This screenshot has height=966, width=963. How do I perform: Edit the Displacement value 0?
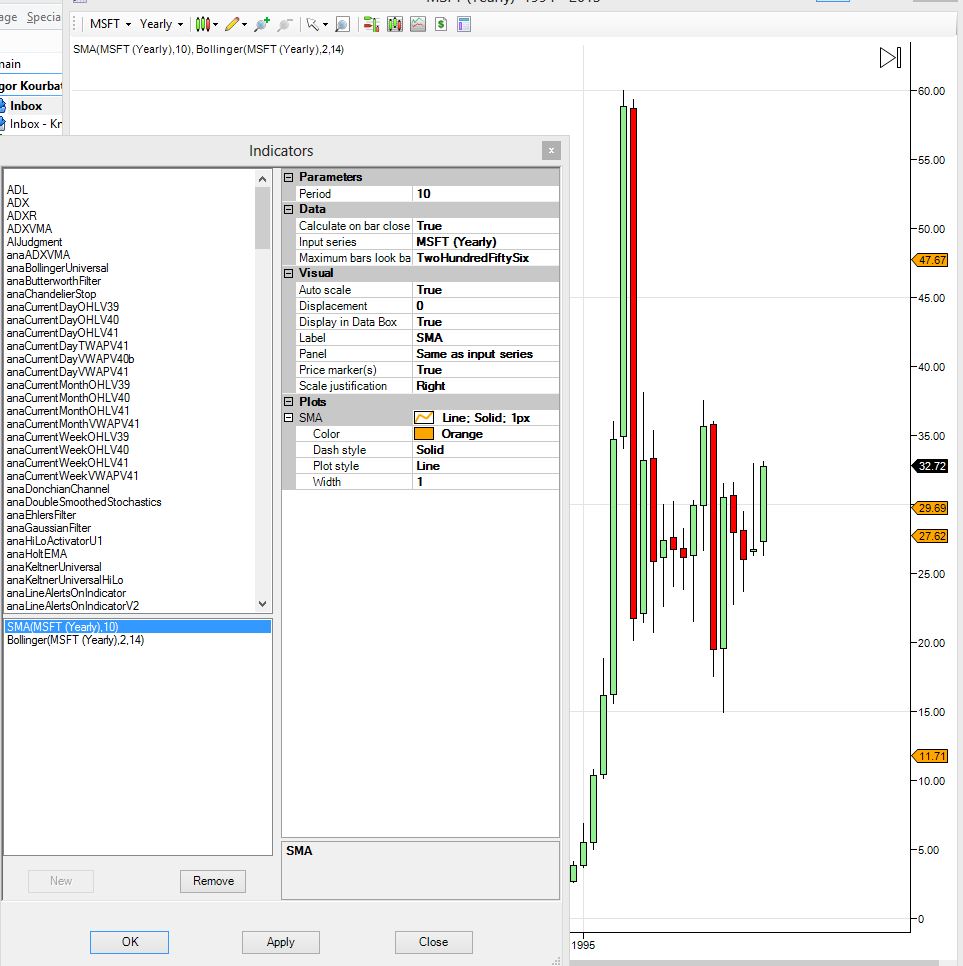pos(486,306)
